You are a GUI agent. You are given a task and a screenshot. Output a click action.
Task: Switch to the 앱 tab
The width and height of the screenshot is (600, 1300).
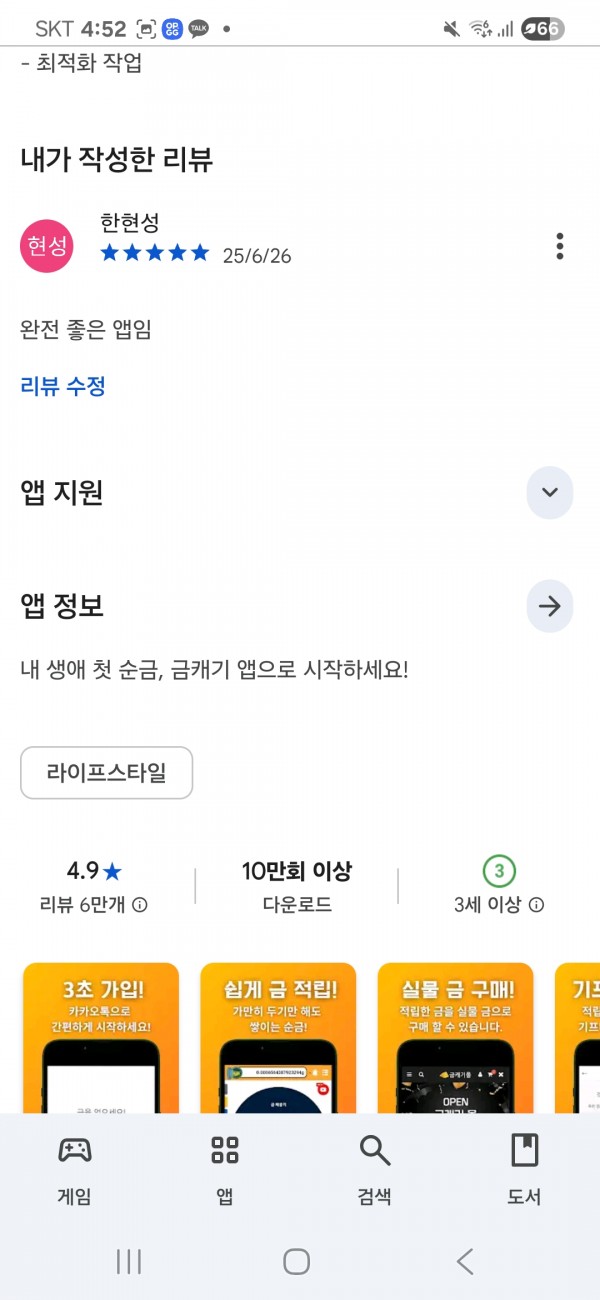pyautogui.click(x=225, y=1169)
